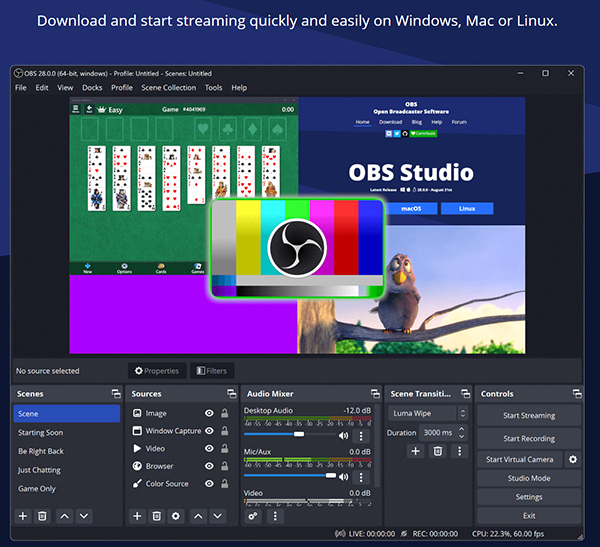The width and height of the screenshot is (600, 547).
Task: Decrease transition duration with down arrow
Action: click(x=462, y=436)
